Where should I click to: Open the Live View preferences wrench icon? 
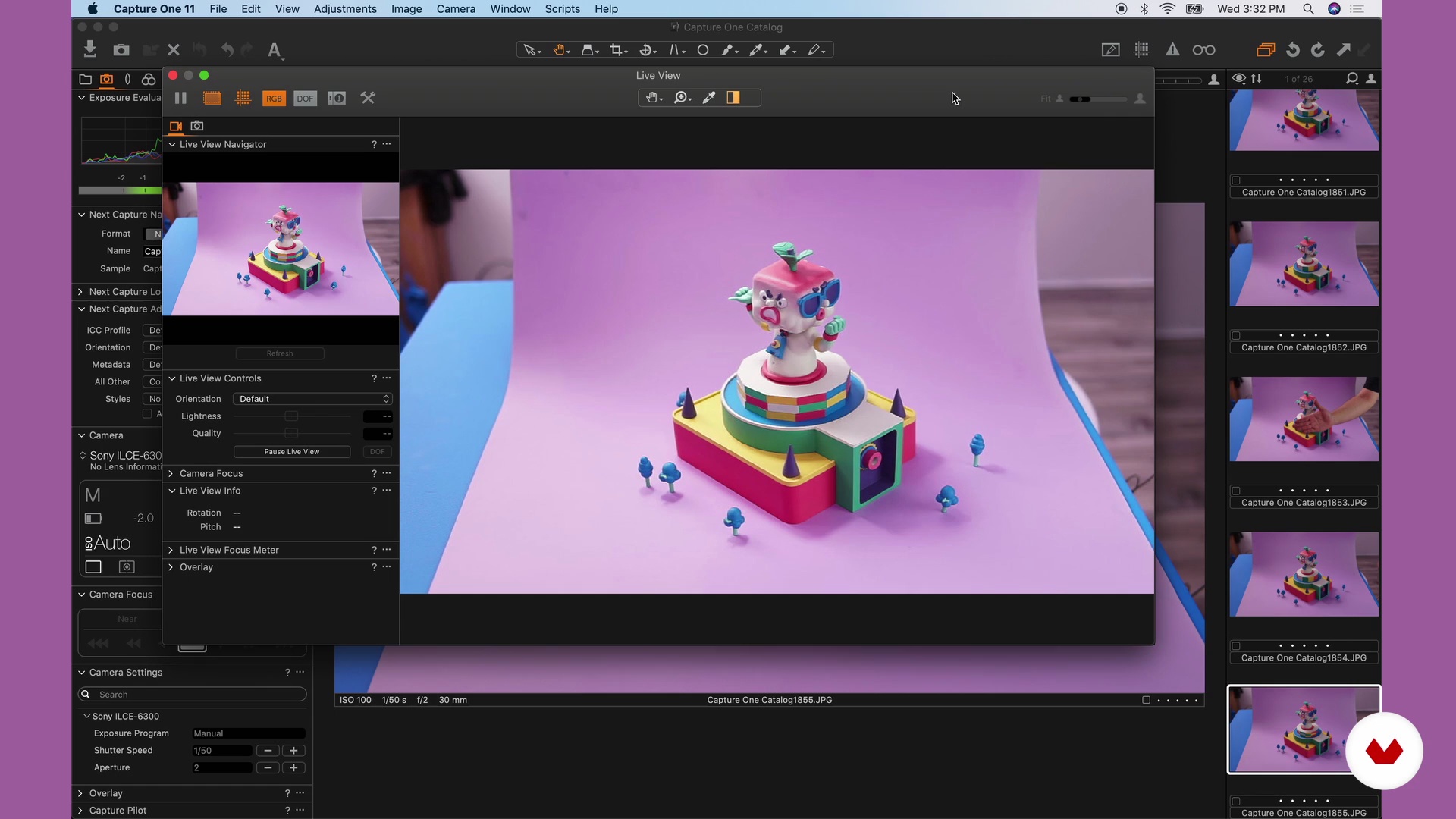coord(368,98)
